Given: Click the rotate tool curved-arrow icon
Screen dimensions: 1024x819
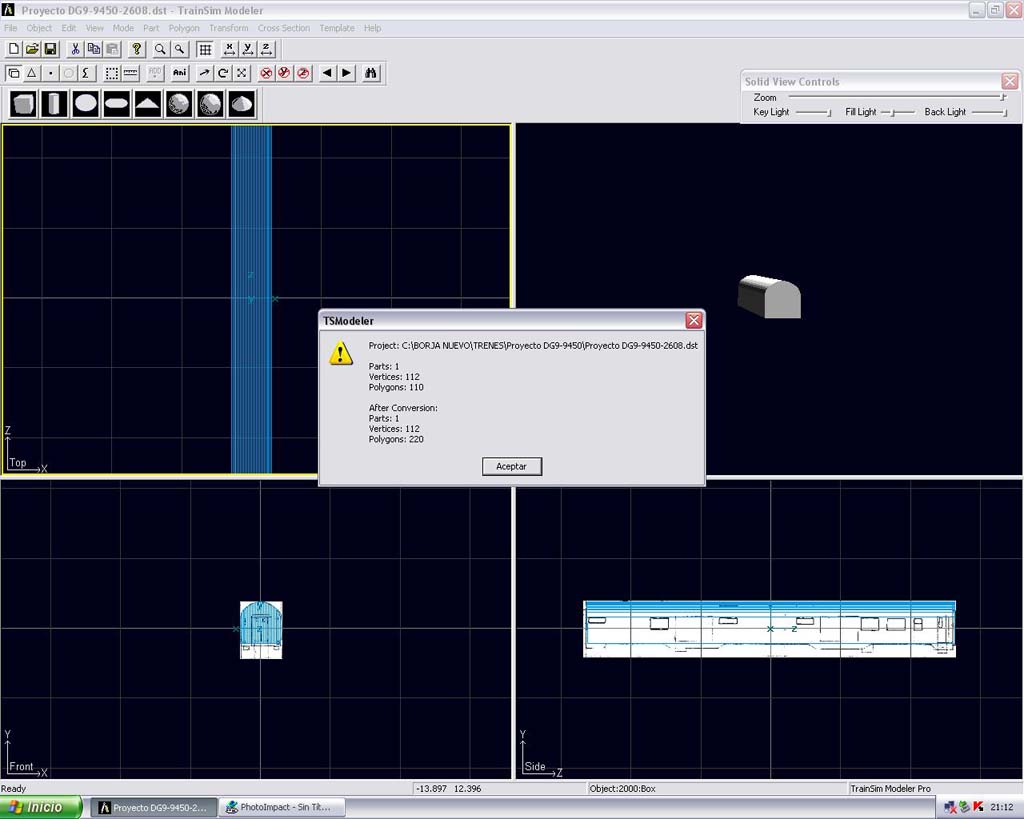Looking at the screenshot, I should (x=223, y=73).
